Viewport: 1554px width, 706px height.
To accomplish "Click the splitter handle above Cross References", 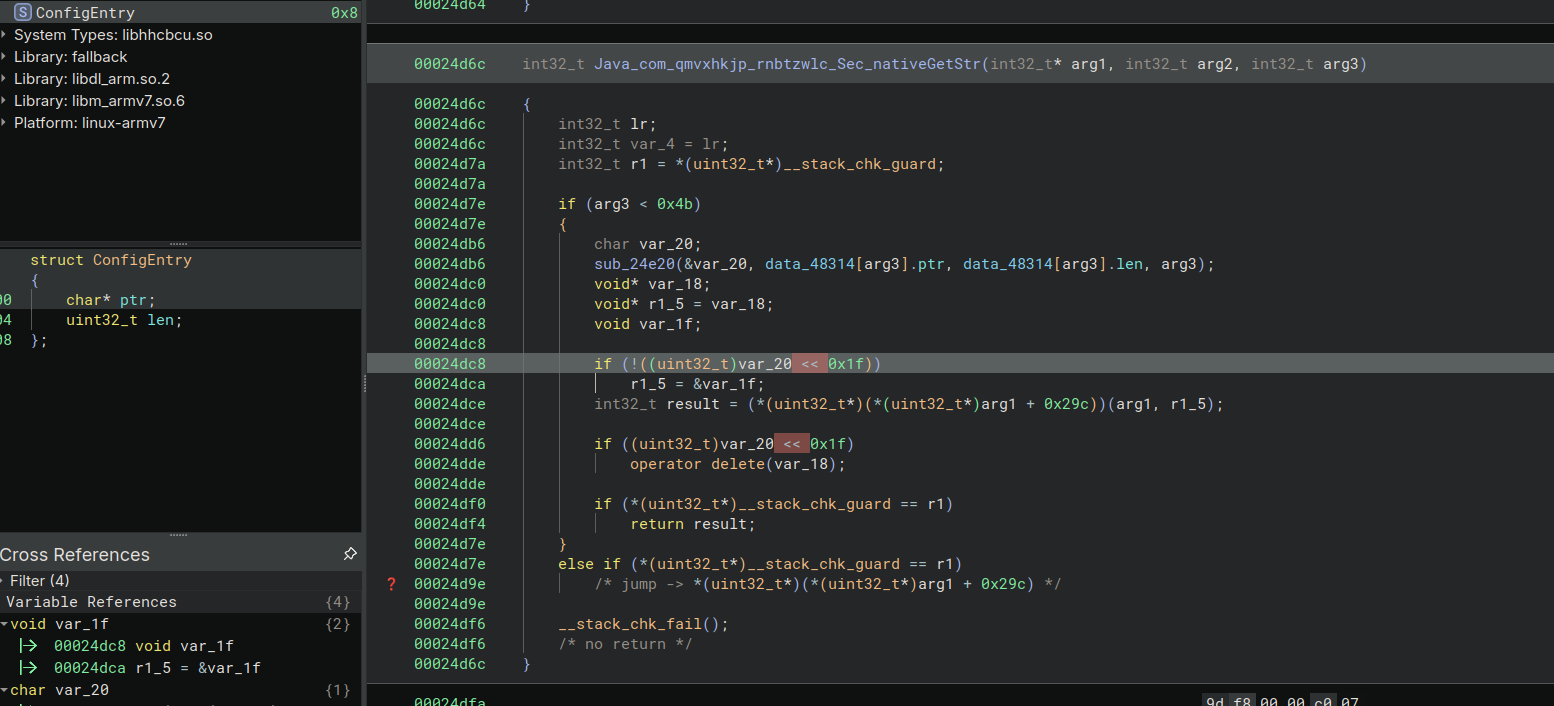I will [x=180, y=536].
